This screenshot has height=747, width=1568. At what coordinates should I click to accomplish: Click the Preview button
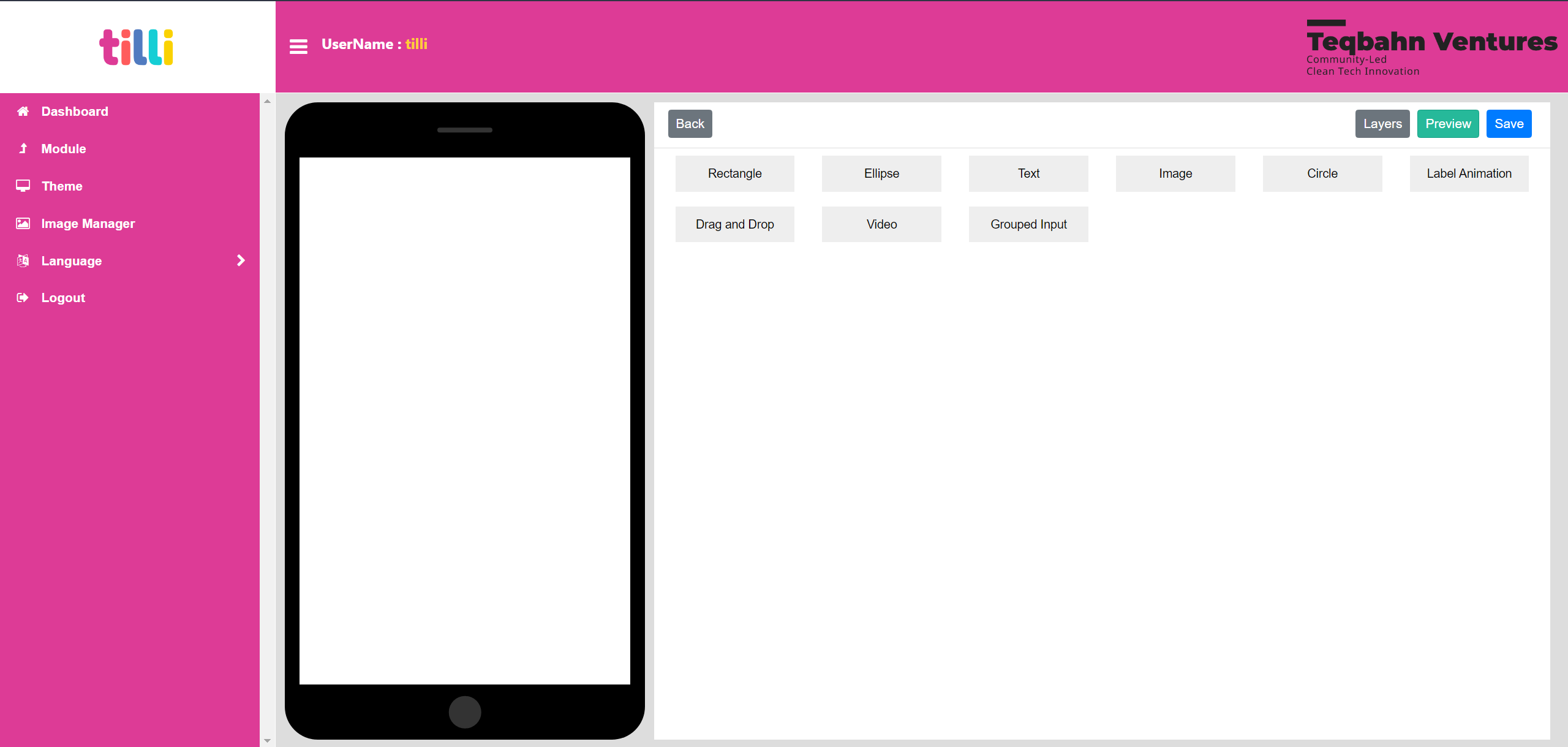point(1447,123)
